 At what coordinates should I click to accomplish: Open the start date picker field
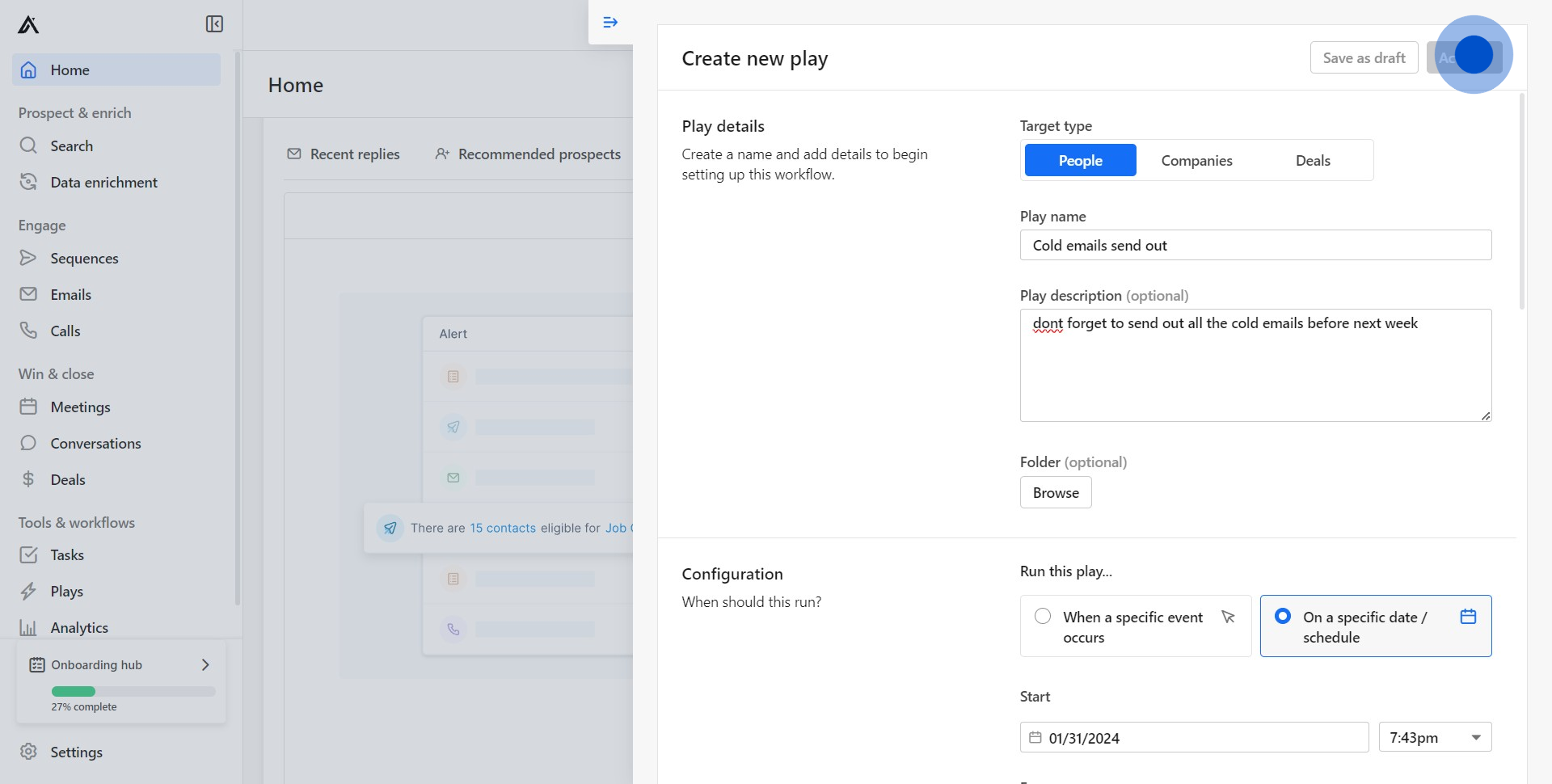tap(1194, 738)
